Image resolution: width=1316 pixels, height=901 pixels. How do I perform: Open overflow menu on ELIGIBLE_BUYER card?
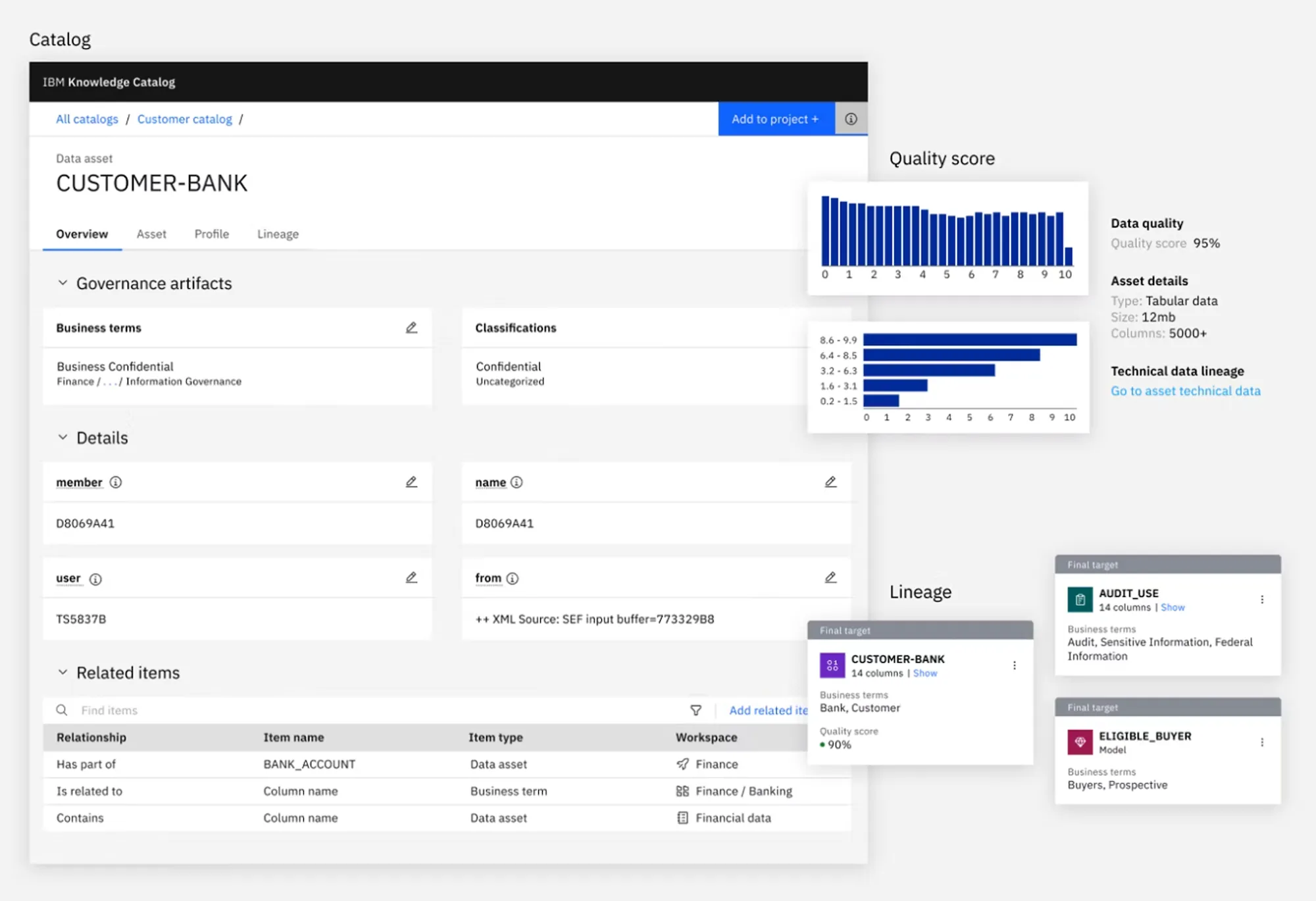pyautogui.click(x=1262, y=742)
